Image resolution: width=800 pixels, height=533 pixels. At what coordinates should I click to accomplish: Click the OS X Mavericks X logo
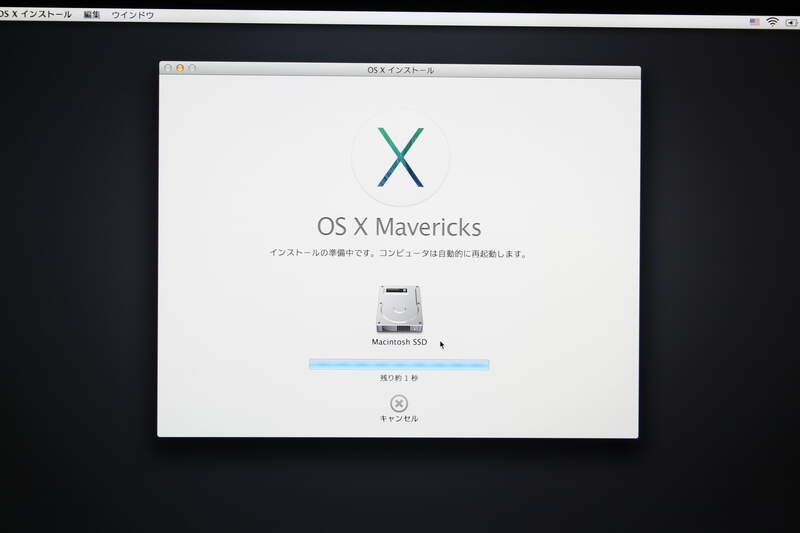tap(399, 157)
